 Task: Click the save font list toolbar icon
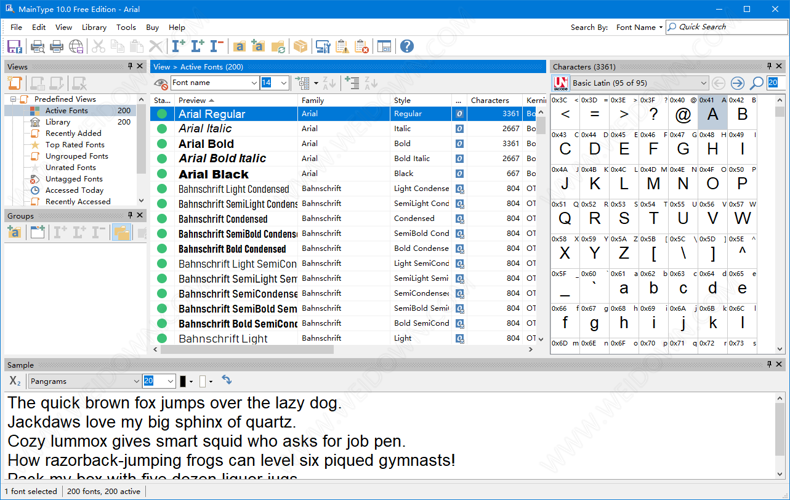pyautogui.click(x=14, y=46)
